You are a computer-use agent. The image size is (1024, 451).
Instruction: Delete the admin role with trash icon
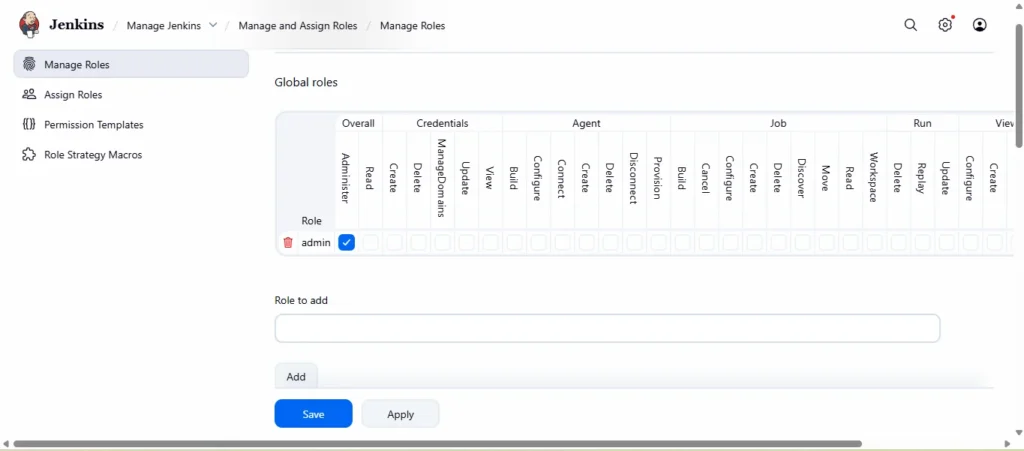(x=288, y=243)
